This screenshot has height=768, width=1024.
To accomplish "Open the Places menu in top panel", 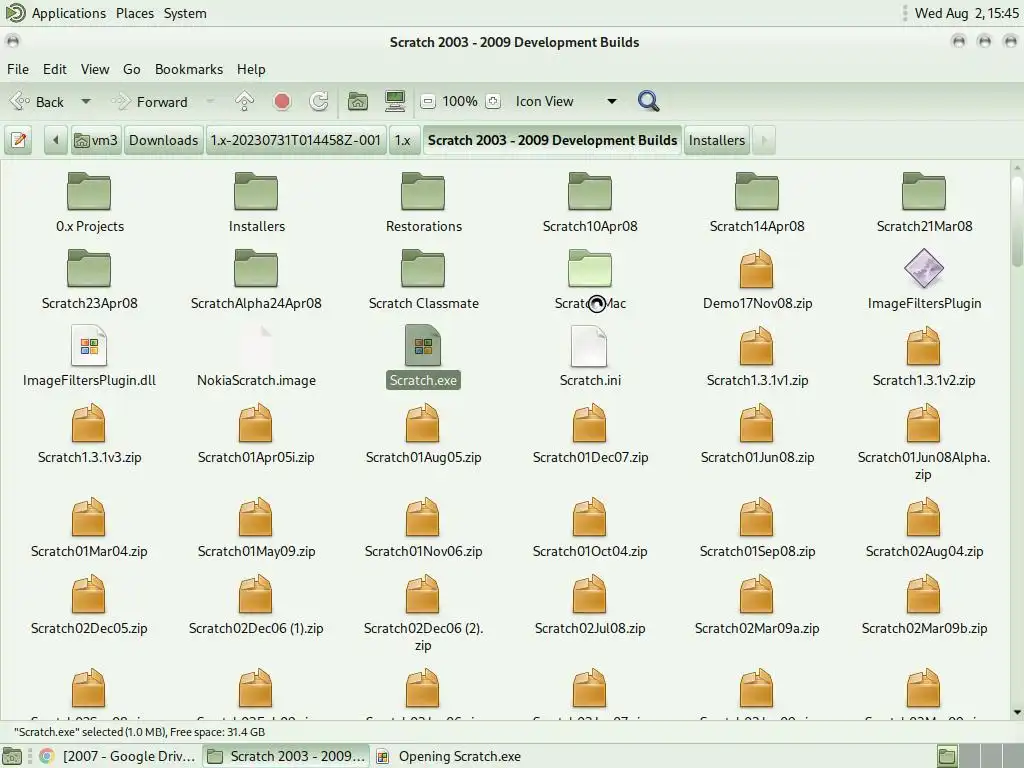I will pos(135,13).
